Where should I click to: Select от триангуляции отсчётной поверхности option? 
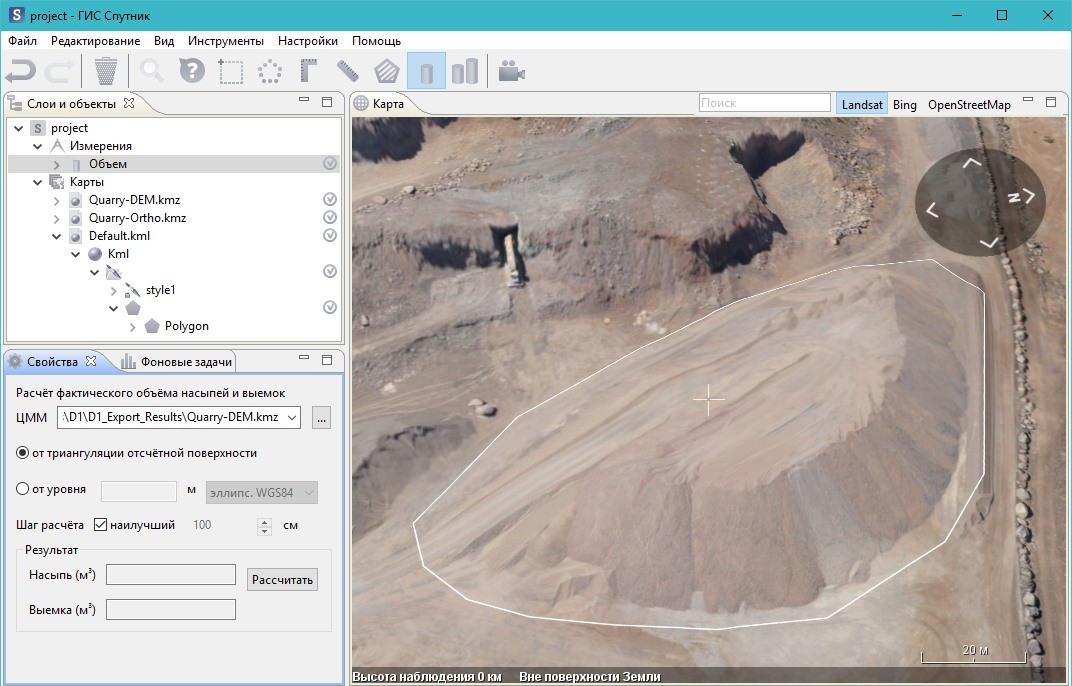click(x=23, y=453)
